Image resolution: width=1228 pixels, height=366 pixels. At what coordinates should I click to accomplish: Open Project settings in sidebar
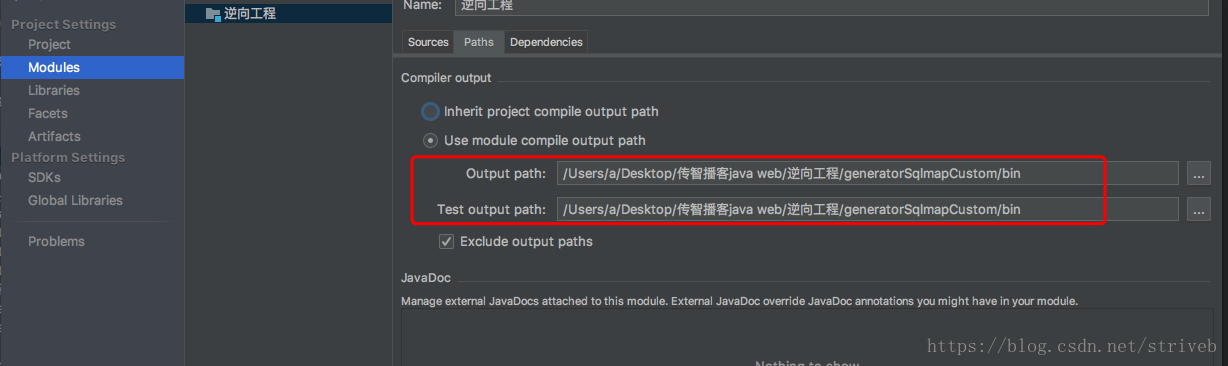49,44
